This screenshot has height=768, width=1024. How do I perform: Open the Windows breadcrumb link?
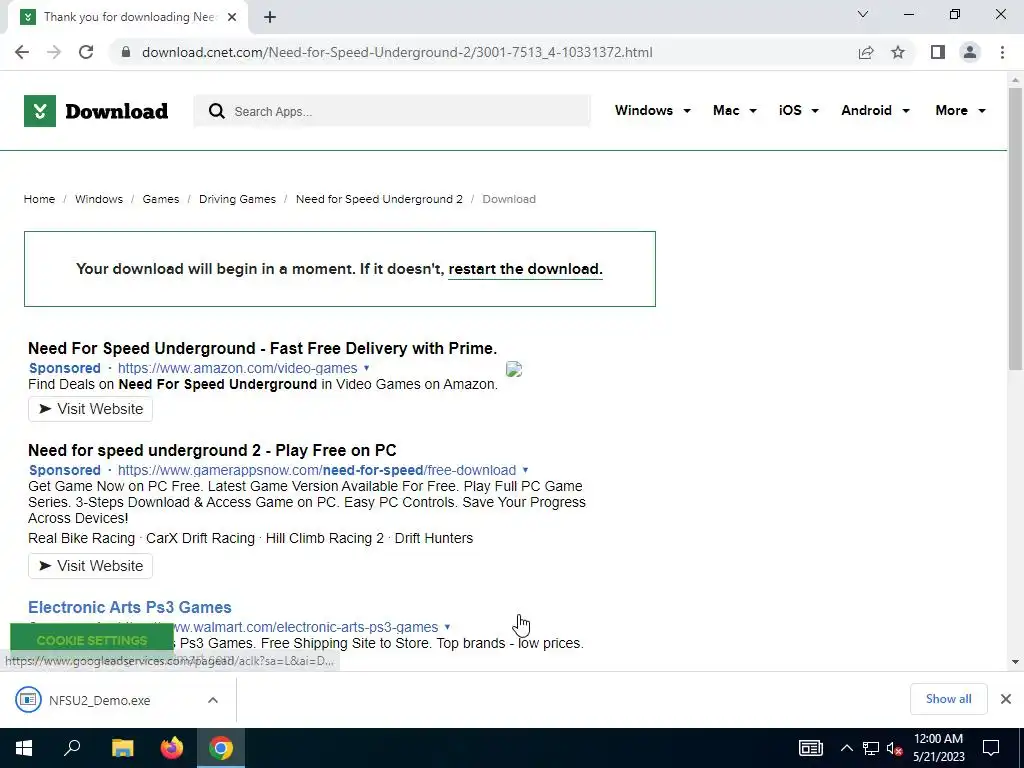click(x=99, y=199)
